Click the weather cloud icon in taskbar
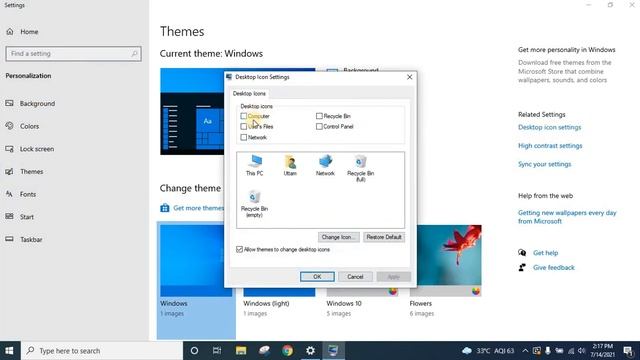 (467, 351)
